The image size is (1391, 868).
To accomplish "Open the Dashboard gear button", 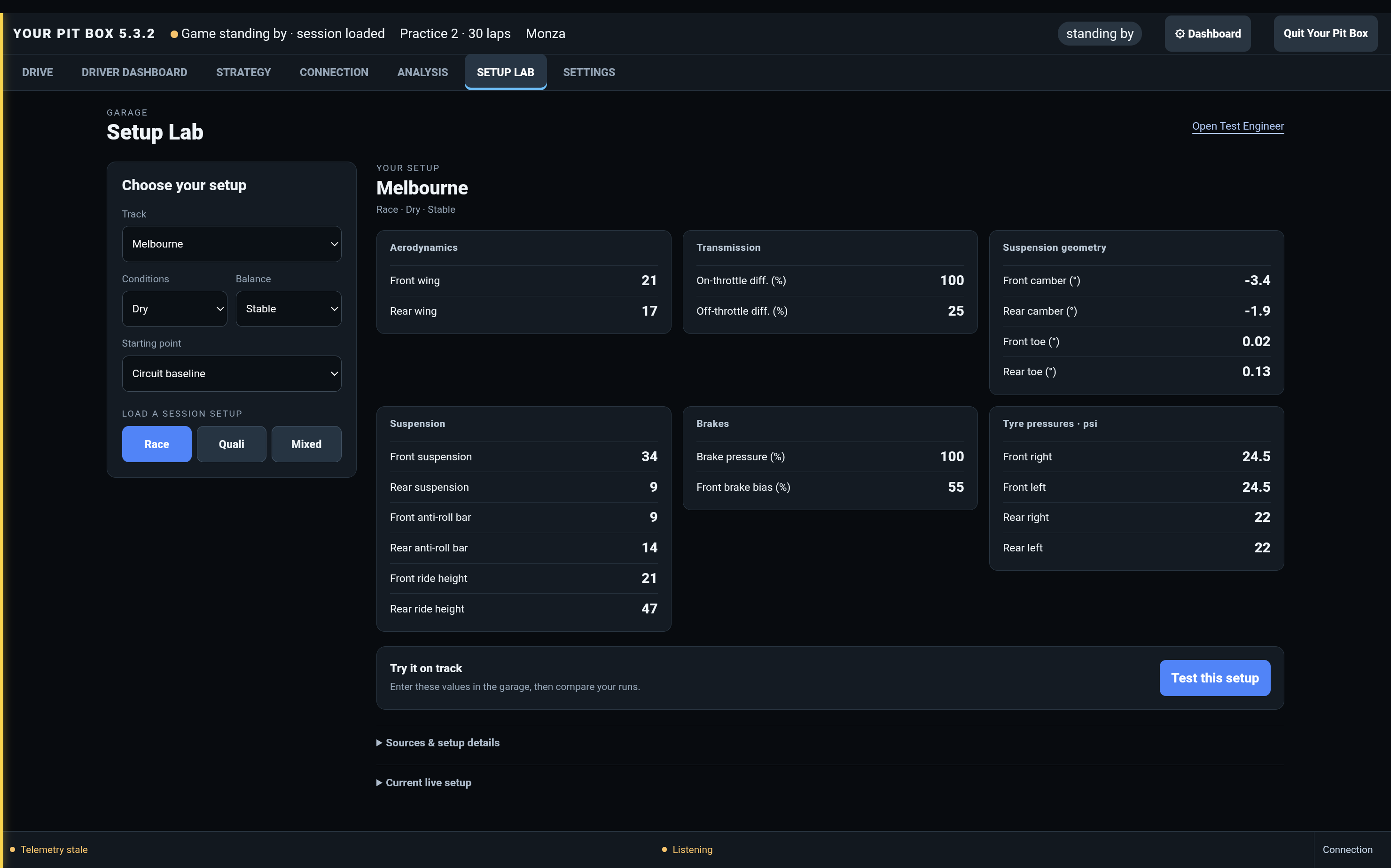I will click(1207, 34).
